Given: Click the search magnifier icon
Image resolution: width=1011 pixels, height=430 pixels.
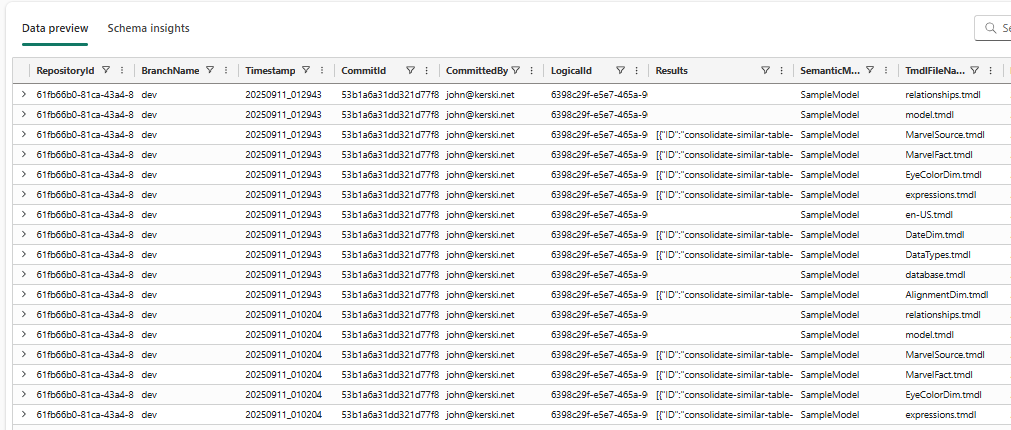Looking at the screenshot, I should tap(990, 28).
